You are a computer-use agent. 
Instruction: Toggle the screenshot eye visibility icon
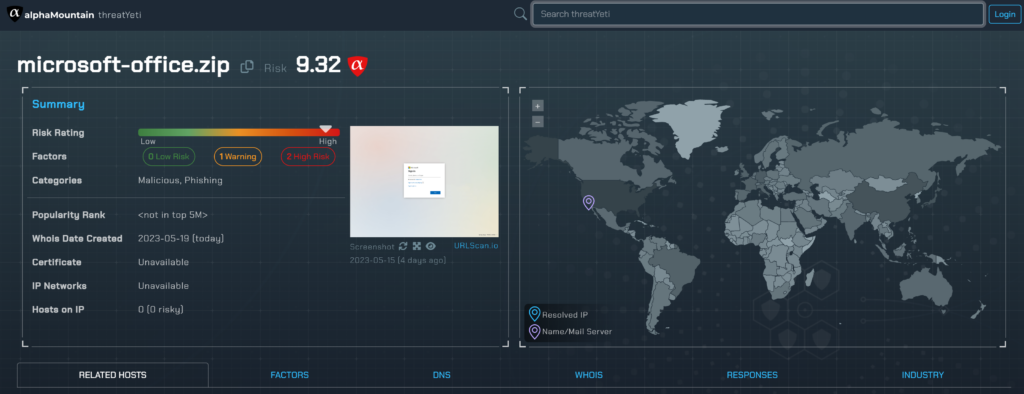[x=430, y=246]
